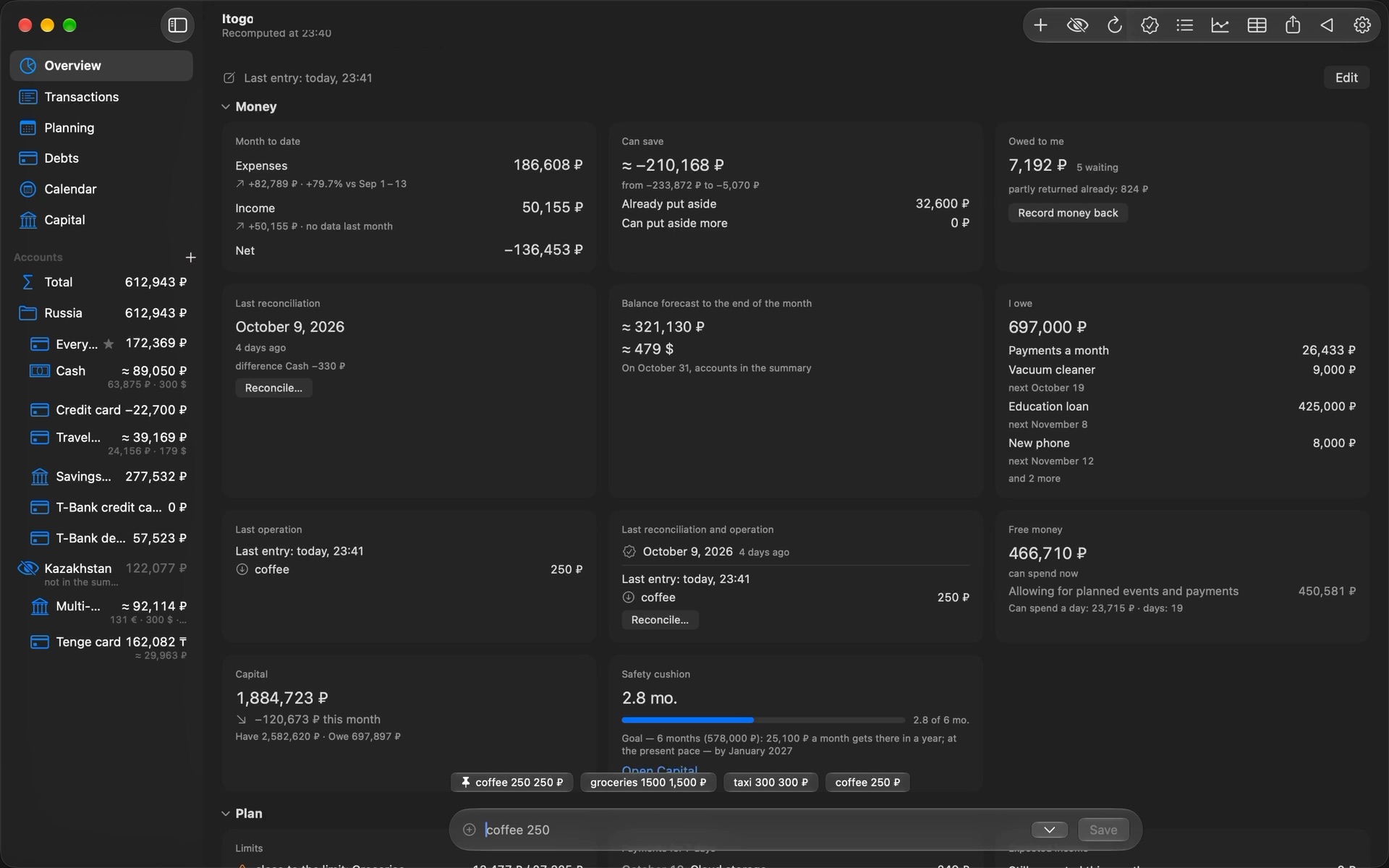This screenshot has height=868, width=1389.
Task: Select the taxi 300 suggestion chip
Action: click(770, 783)
